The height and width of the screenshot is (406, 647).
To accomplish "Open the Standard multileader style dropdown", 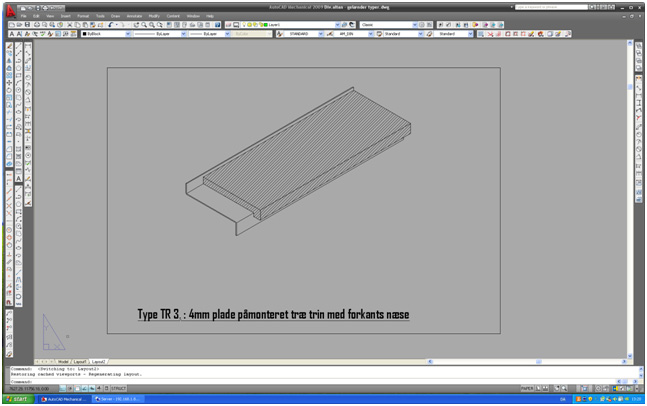I will 470,34.
